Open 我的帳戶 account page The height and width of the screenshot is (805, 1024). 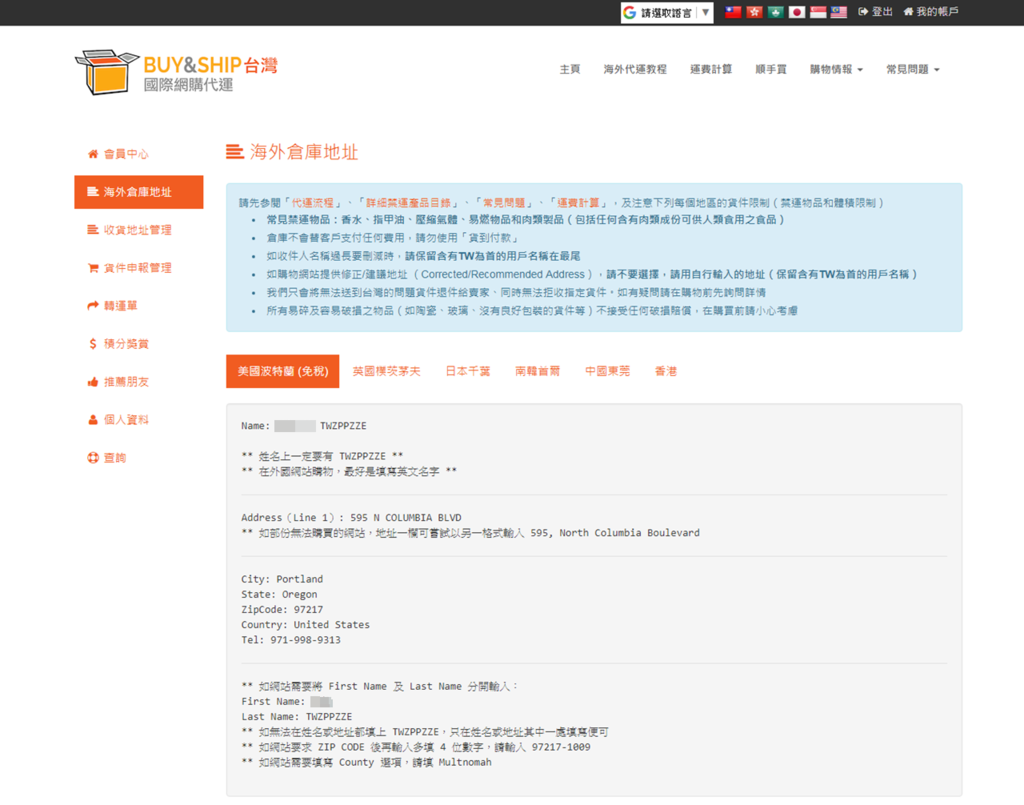click(x=930, y=12)
